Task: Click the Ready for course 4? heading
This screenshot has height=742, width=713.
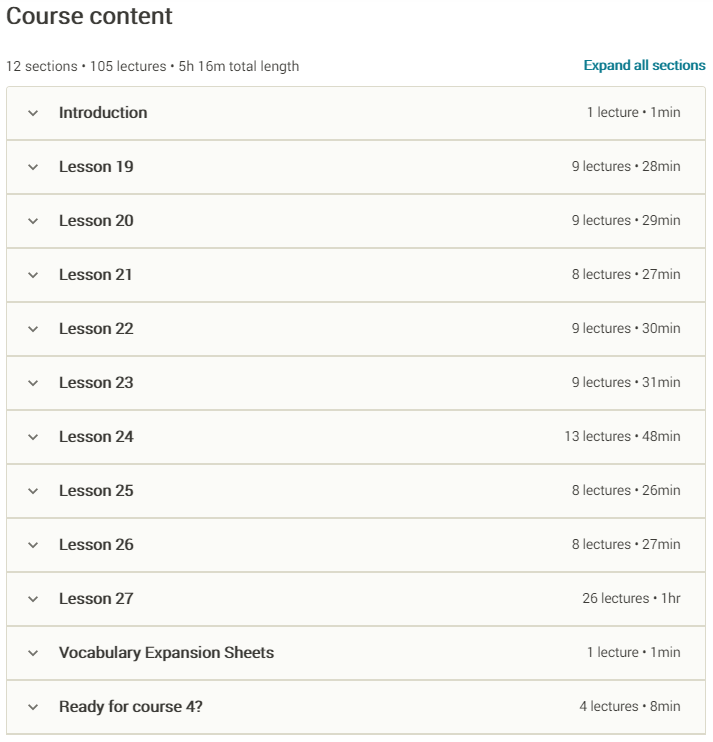Action: [x=131, y=707]
